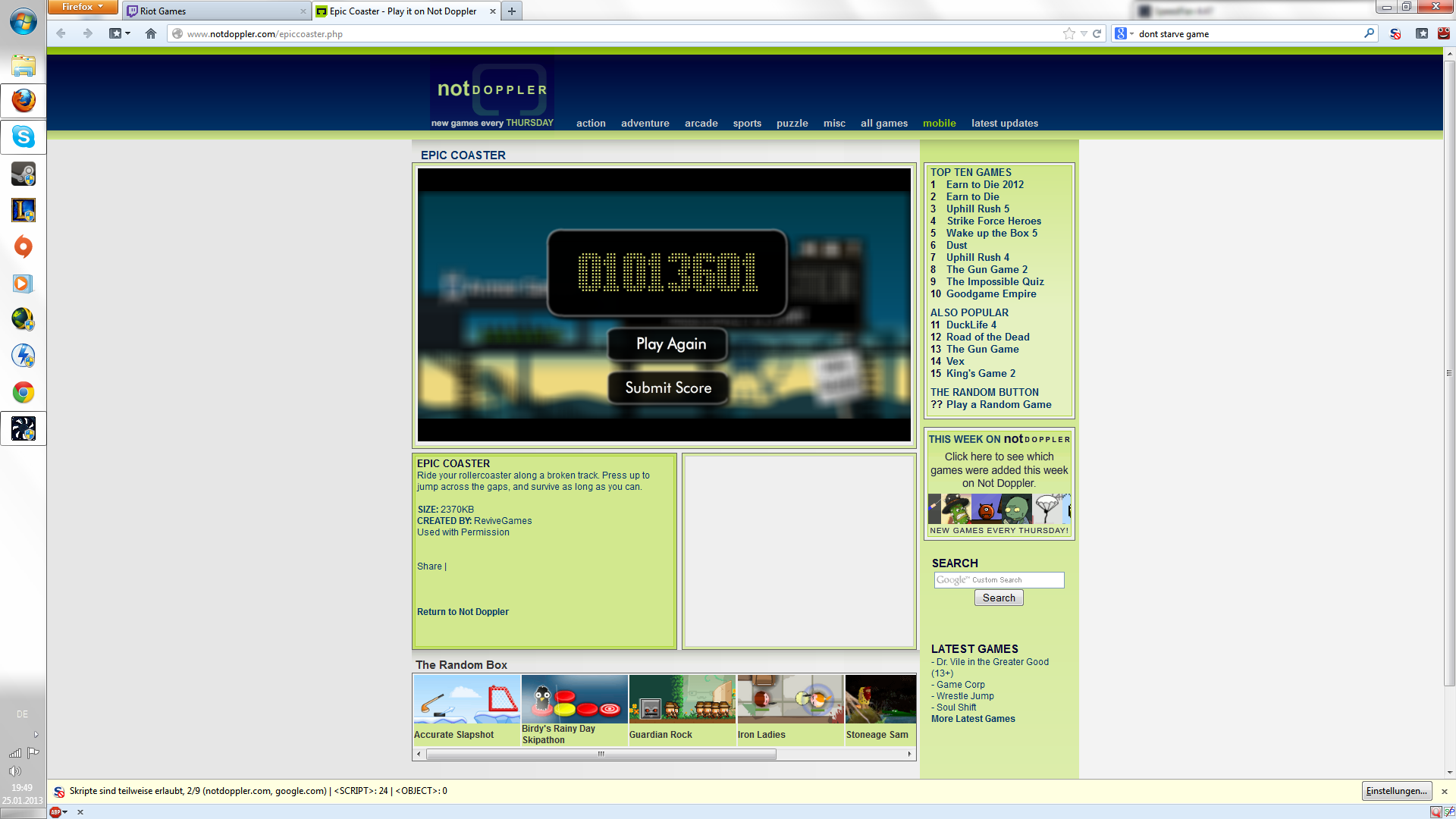The height and width of the screenshot is (819, 1456).
Task: Click the Random Box horizontal scrollbar thumb
Action: click(601, 755)
